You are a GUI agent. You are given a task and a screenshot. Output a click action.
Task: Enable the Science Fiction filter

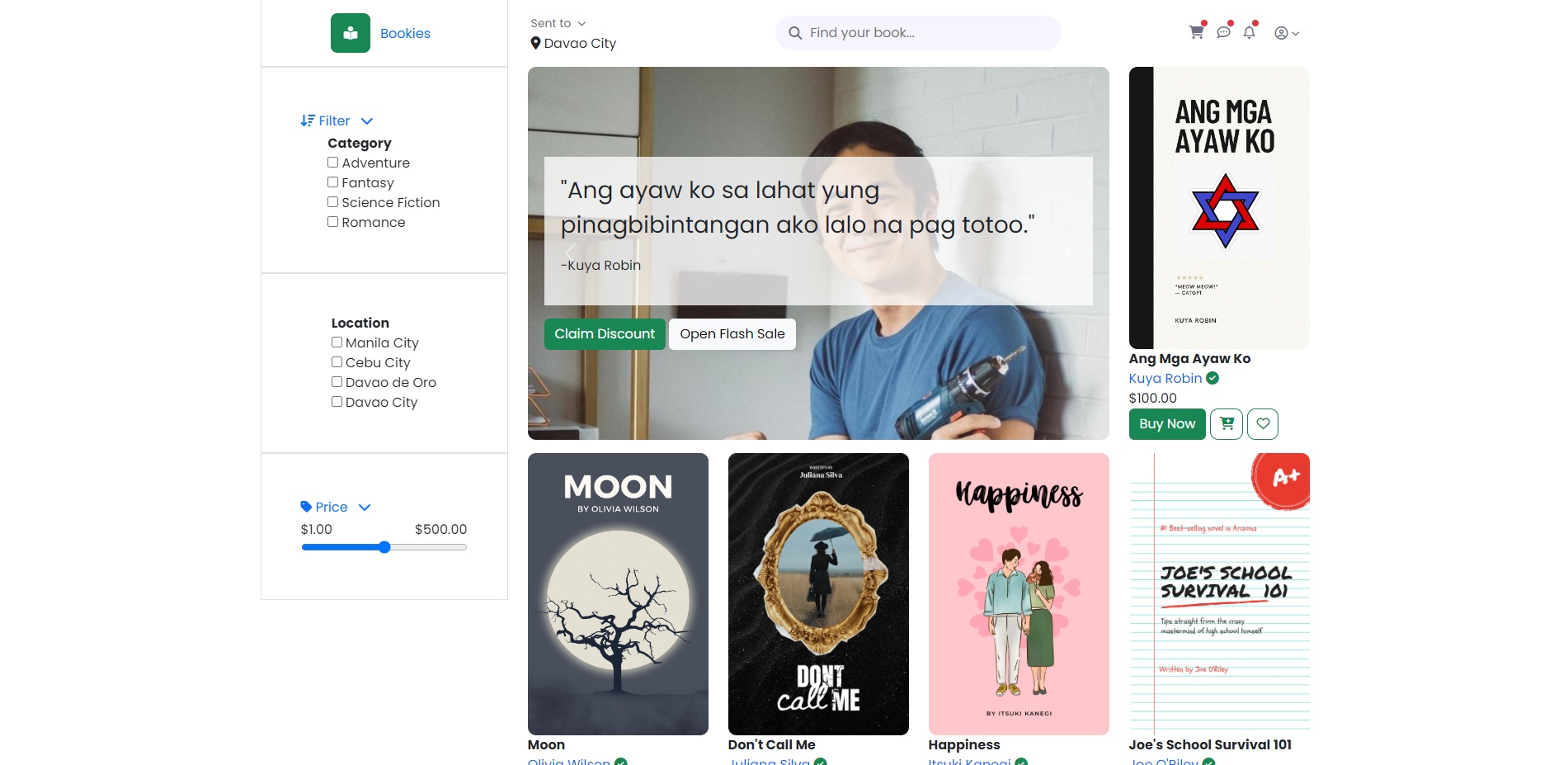(332, 201)
